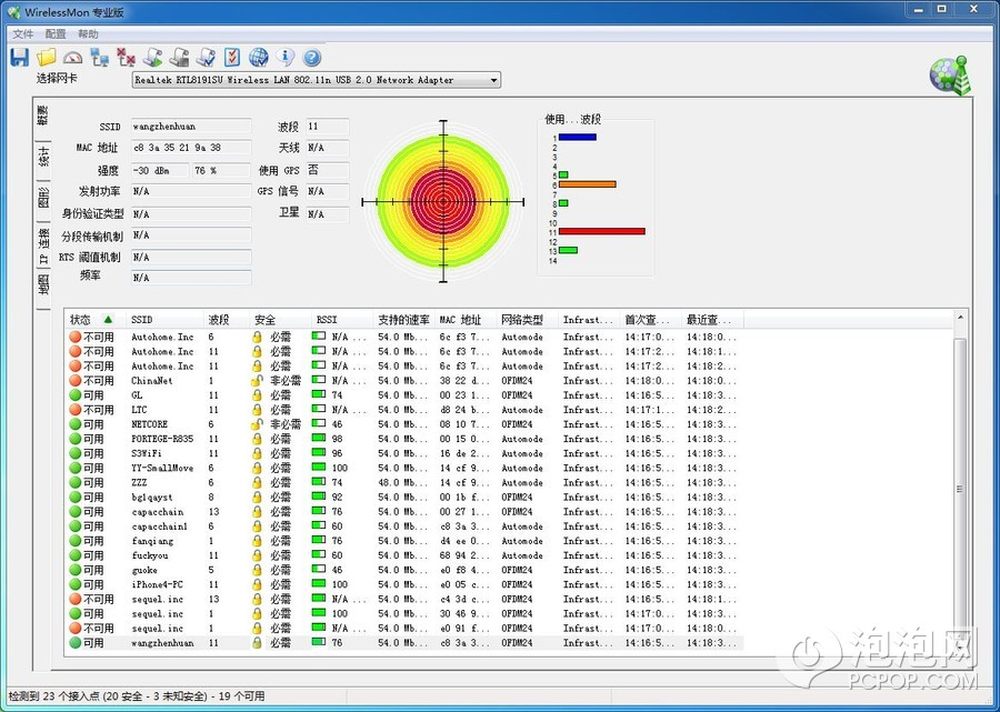The height and width of the screenshot is (712, 1000).
Task: Open the red checklist options icon
Action: [x=232, y=57]
